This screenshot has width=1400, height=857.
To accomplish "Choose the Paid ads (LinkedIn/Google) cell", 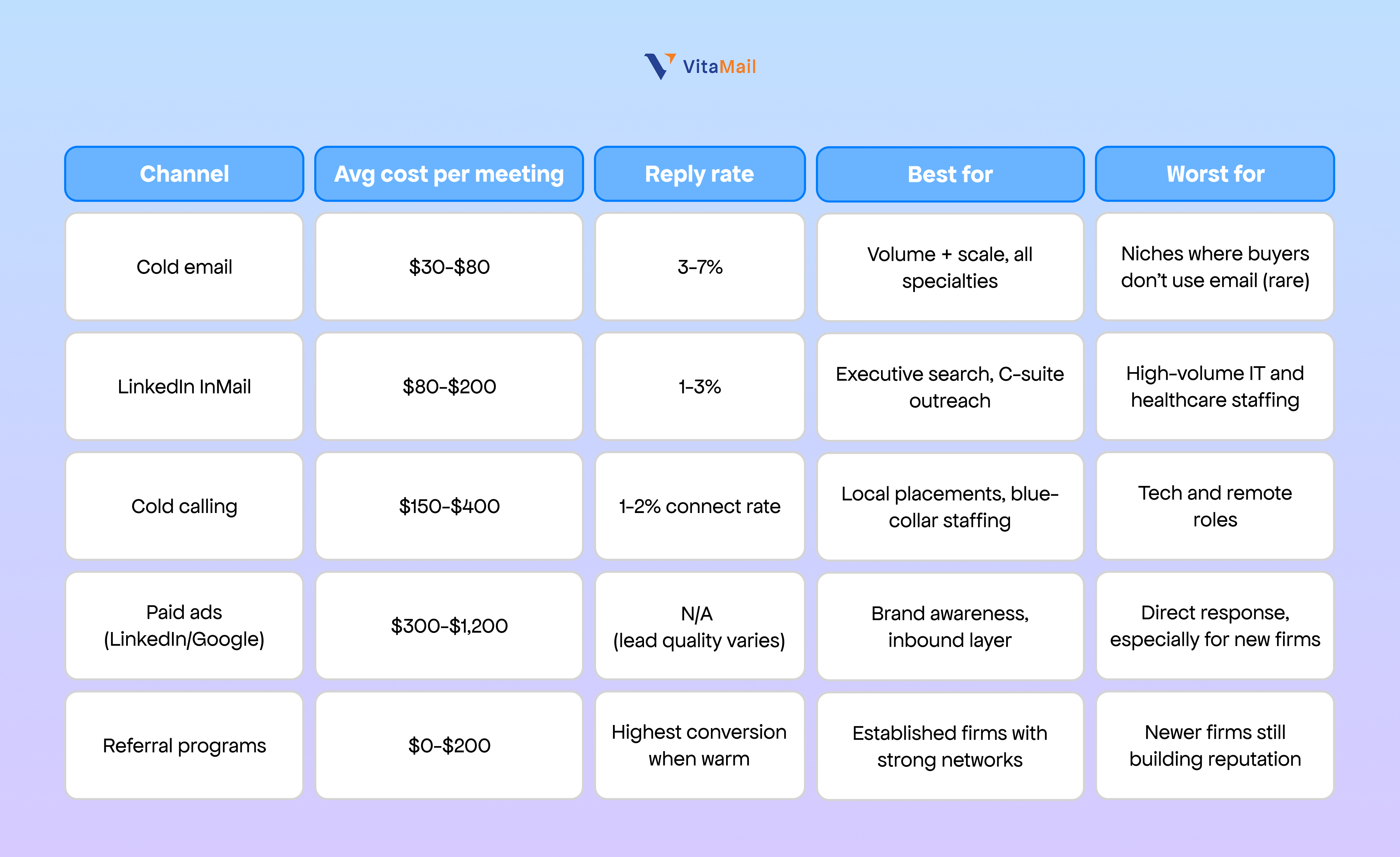I will (x=184, y=626).
